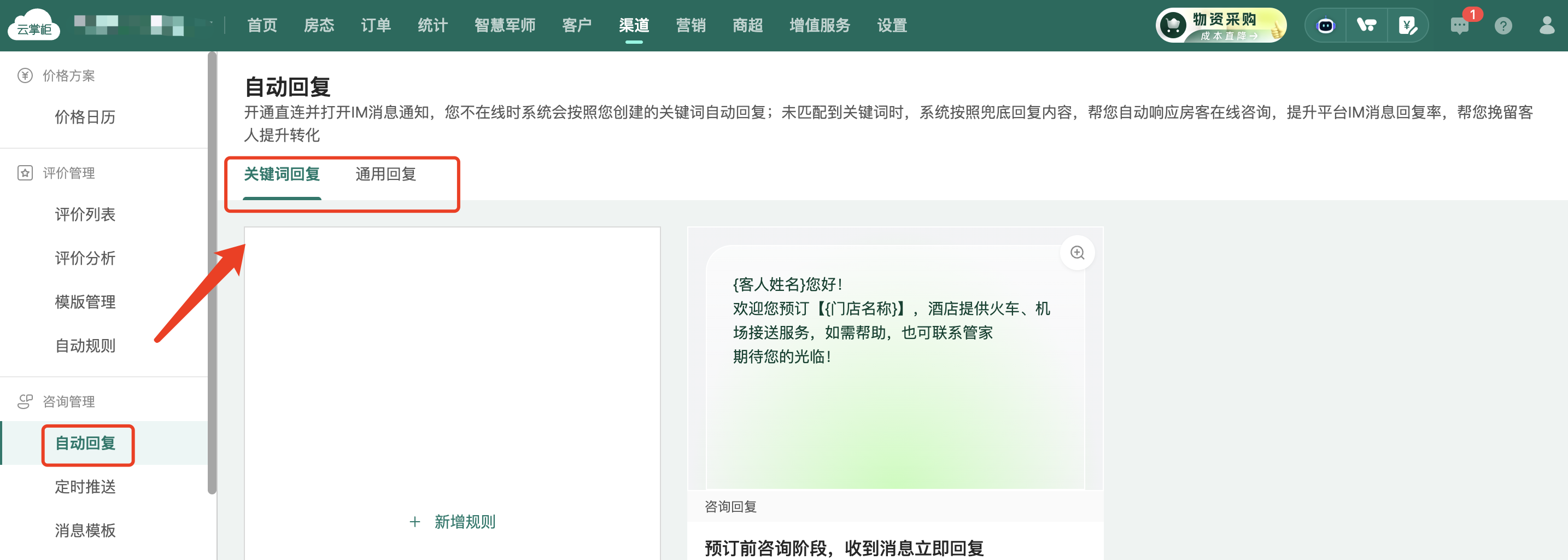Navigate to 评价分析 in sidebar
Screen dimensions: 1568x560
coord(85,258)
